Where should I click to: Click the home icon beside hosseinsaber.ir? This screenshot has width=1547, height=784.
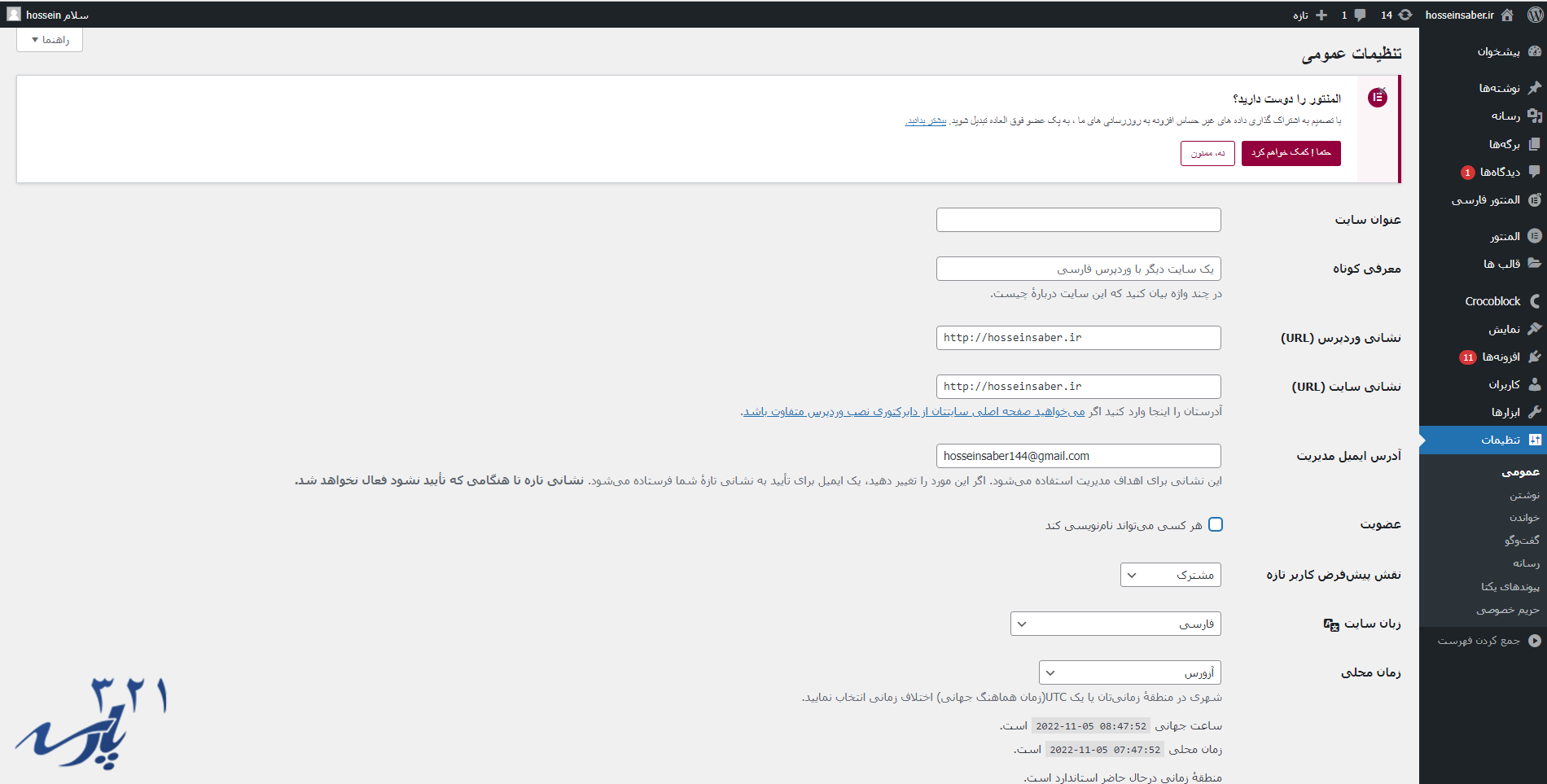[1507, 15]
